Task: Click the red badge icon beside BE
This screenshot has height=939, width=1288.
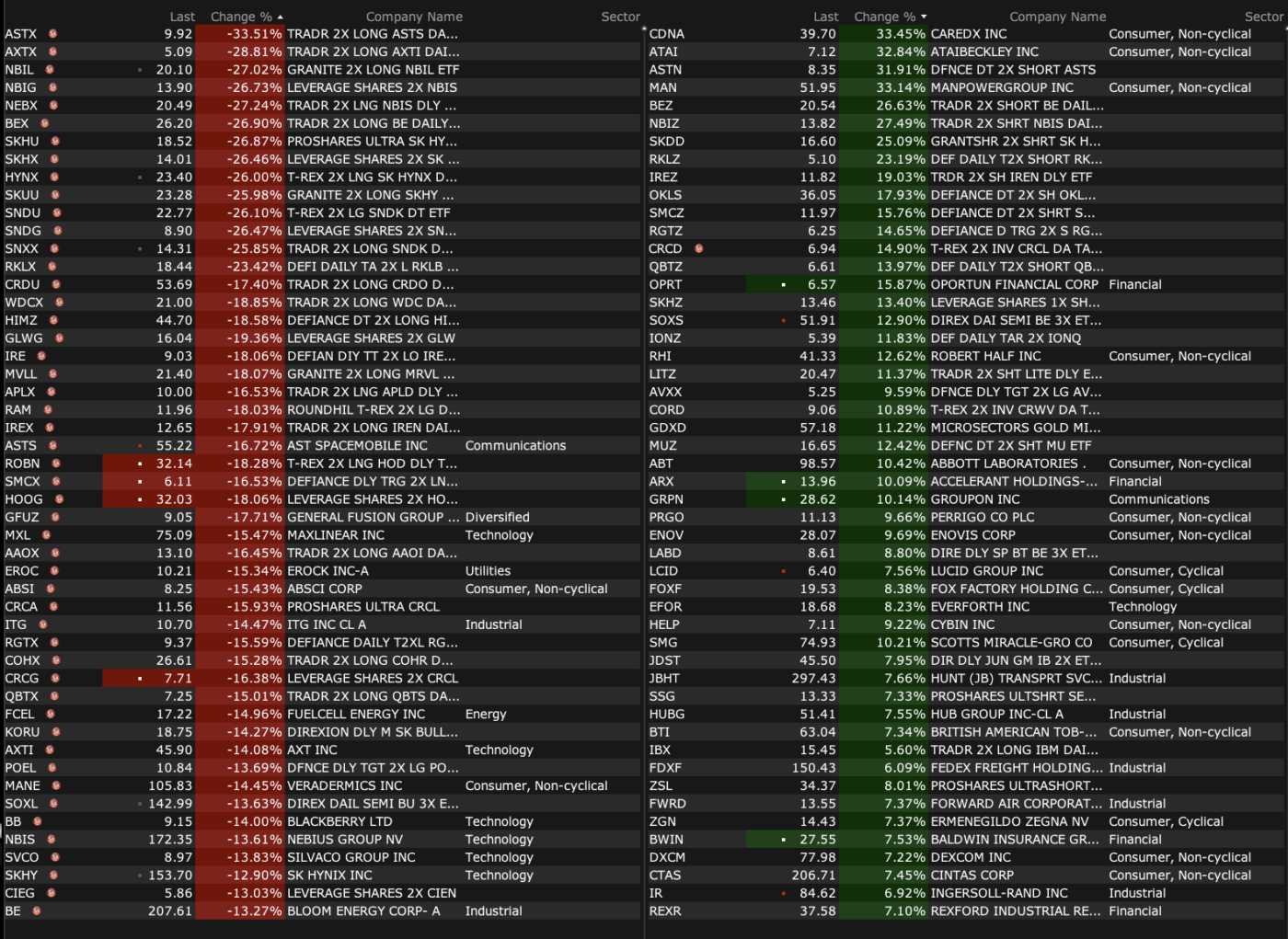Action: point(37,911)
